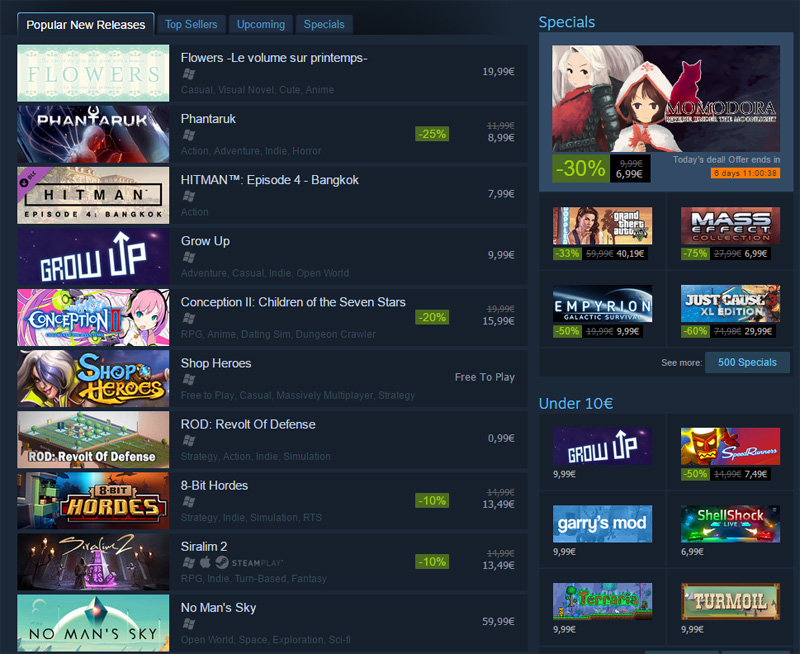Click the Windows icon under No Man's Sky
The width and height of the screenshot is (800, 654).
pyautogui.click(x=189, y=623)
